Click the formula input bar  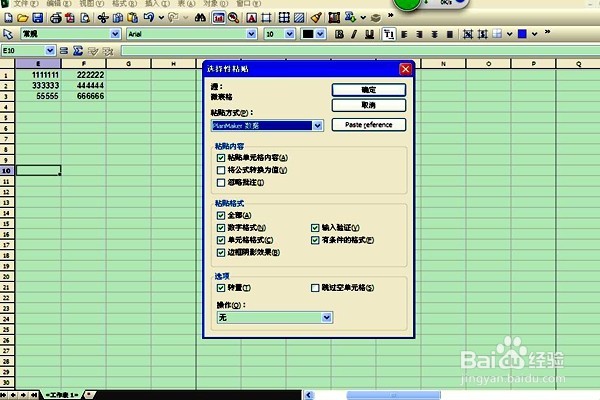click(x=360, y=51)
